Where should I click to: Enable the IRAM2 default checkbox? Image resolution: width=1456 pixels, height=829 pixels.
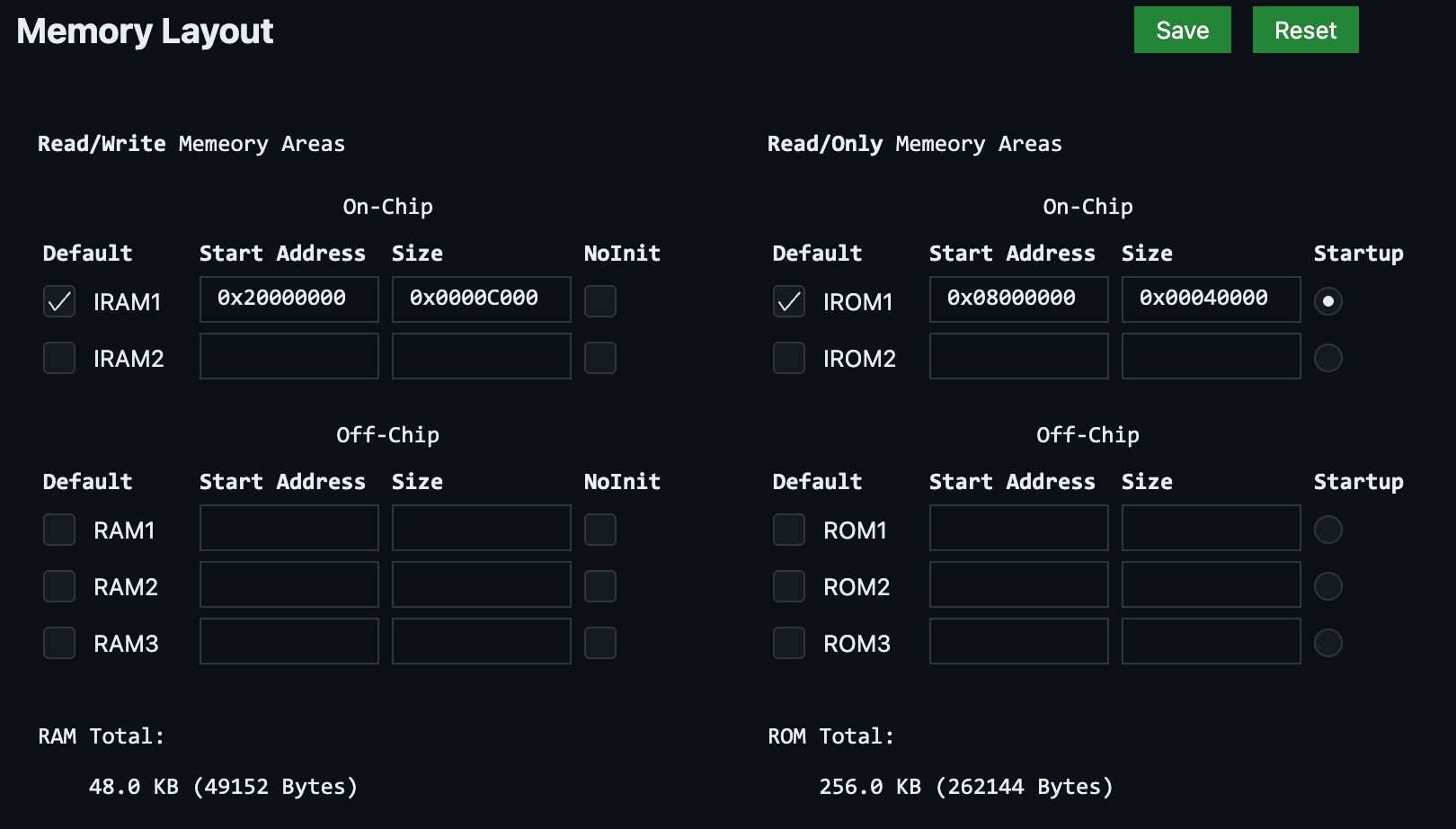[x=59, y=358]
